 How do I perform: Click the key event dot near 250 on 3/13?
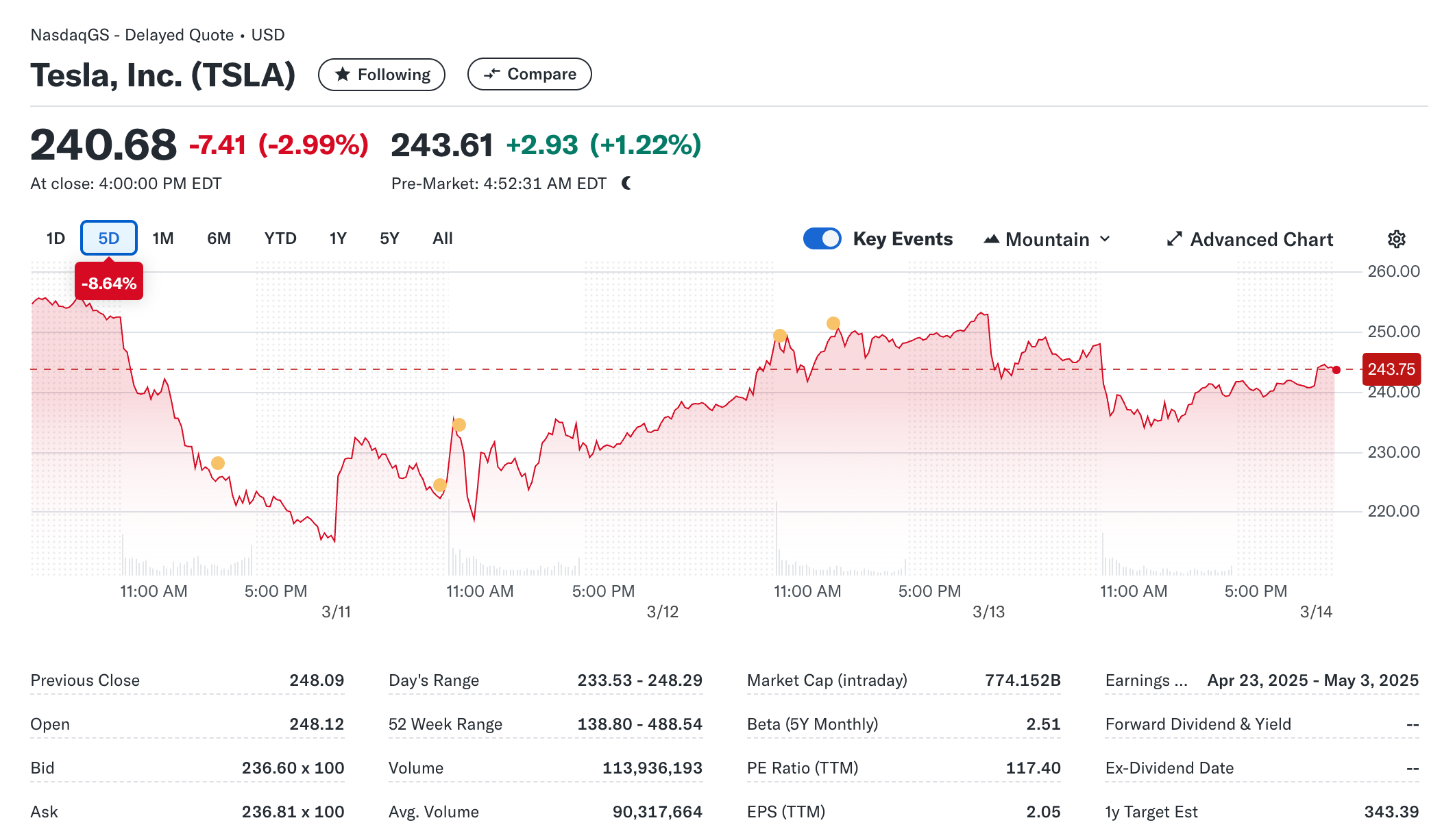[779, 336]
